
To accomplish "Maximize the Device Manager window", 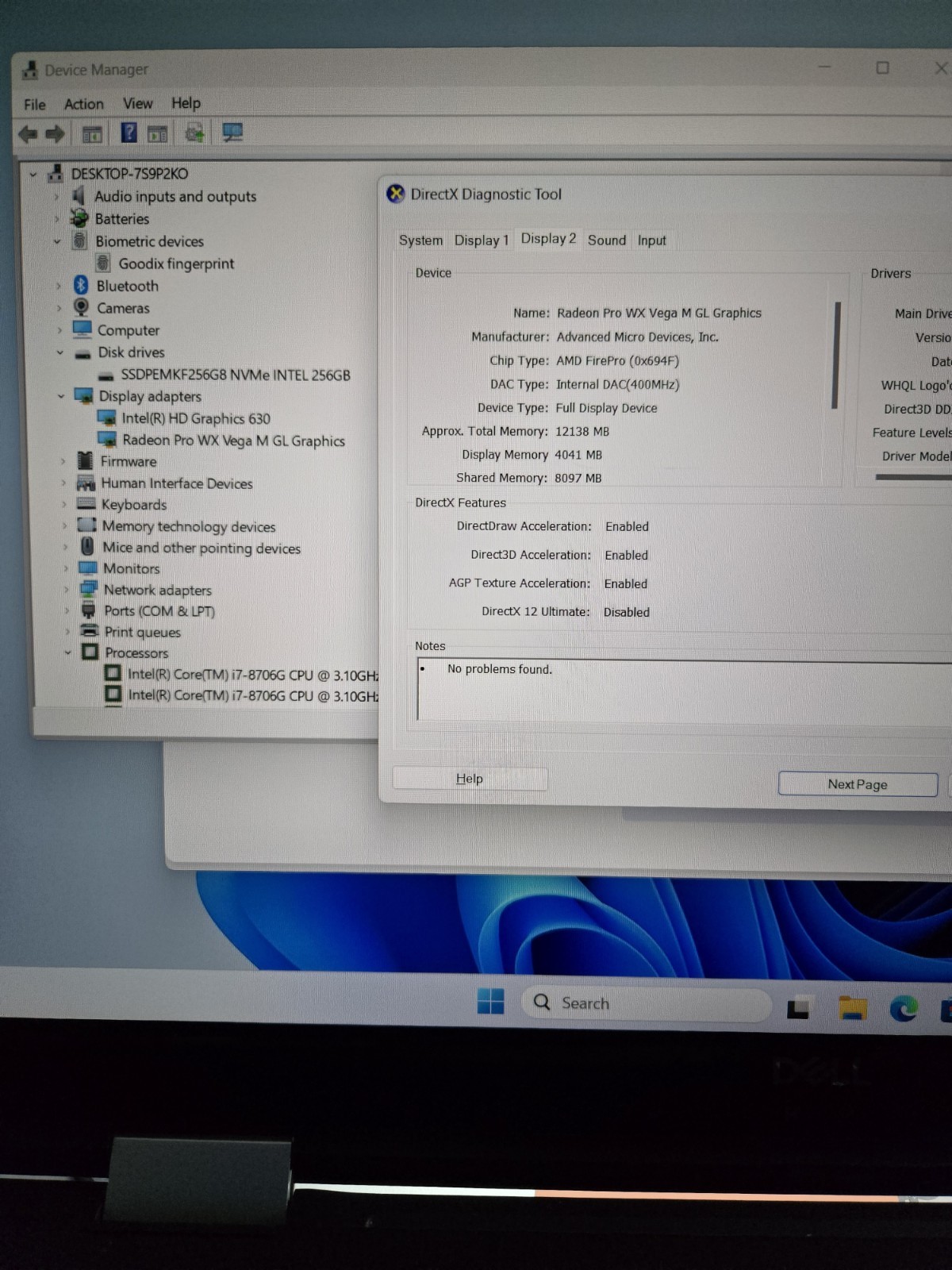I will tap(882, 67).
